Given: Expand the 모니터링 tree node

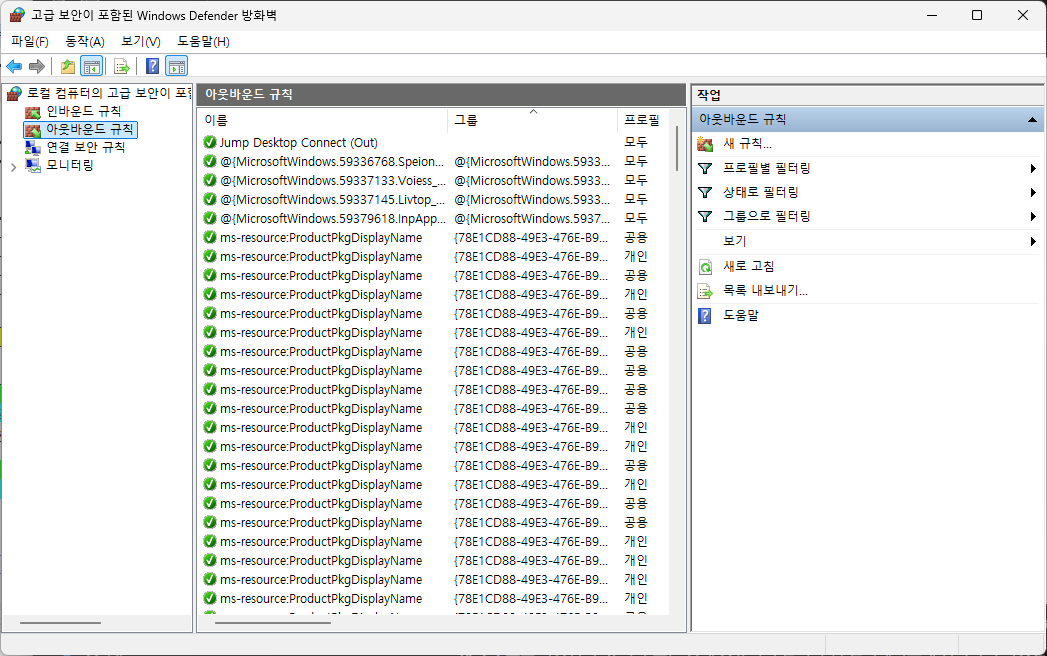Looking at the screenshot, I should pyautogui.click(x=13, y=168).
